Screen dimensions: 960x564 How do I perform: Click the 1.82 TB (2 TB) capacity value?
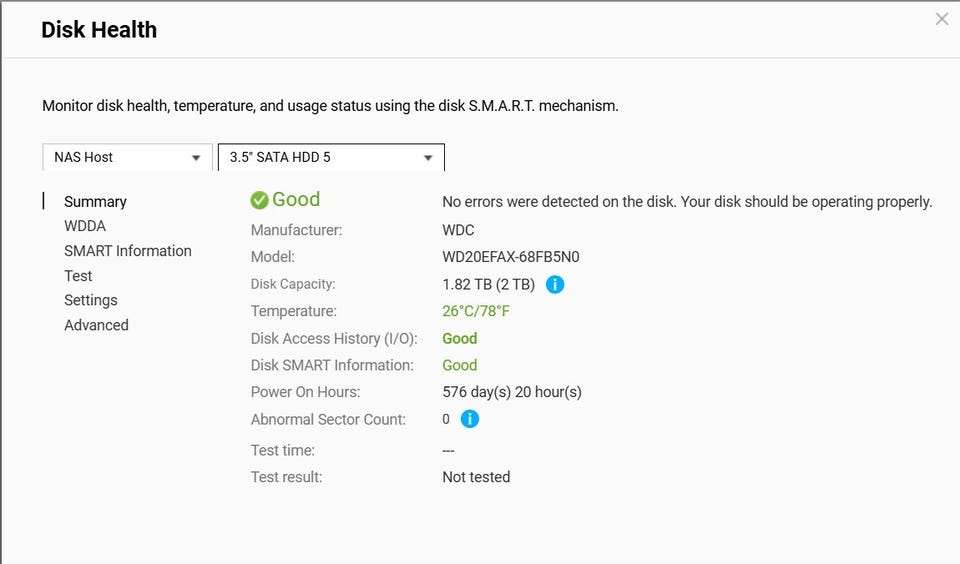point(489,284)
